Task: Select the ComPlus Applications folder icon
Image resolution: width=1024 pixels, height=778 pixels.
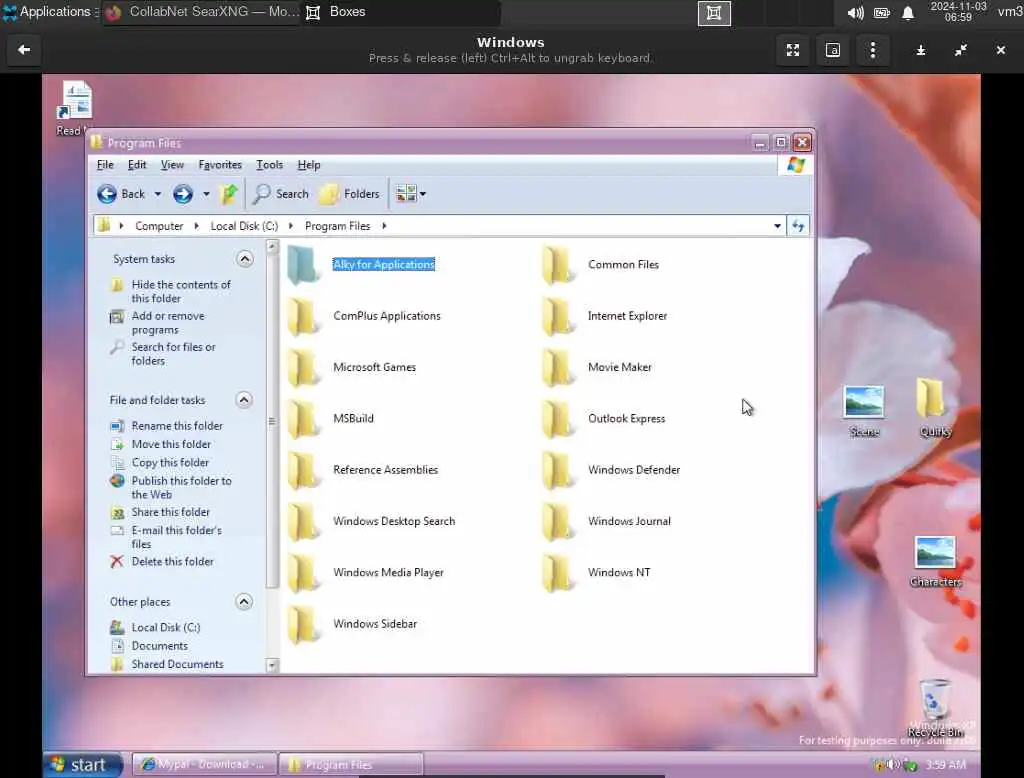Action: pos(303,316)
